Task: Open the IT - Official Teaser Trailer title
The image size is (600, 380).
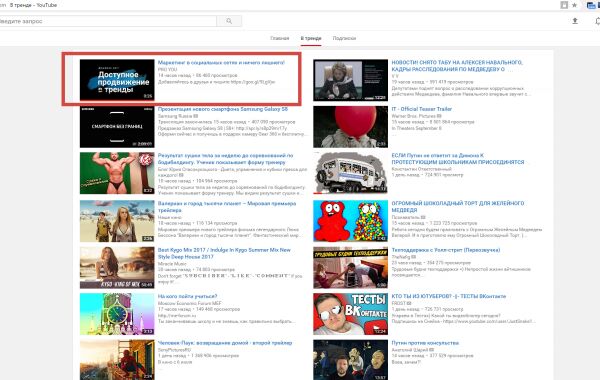Action: pyautogui.click(x=422, y=109)
